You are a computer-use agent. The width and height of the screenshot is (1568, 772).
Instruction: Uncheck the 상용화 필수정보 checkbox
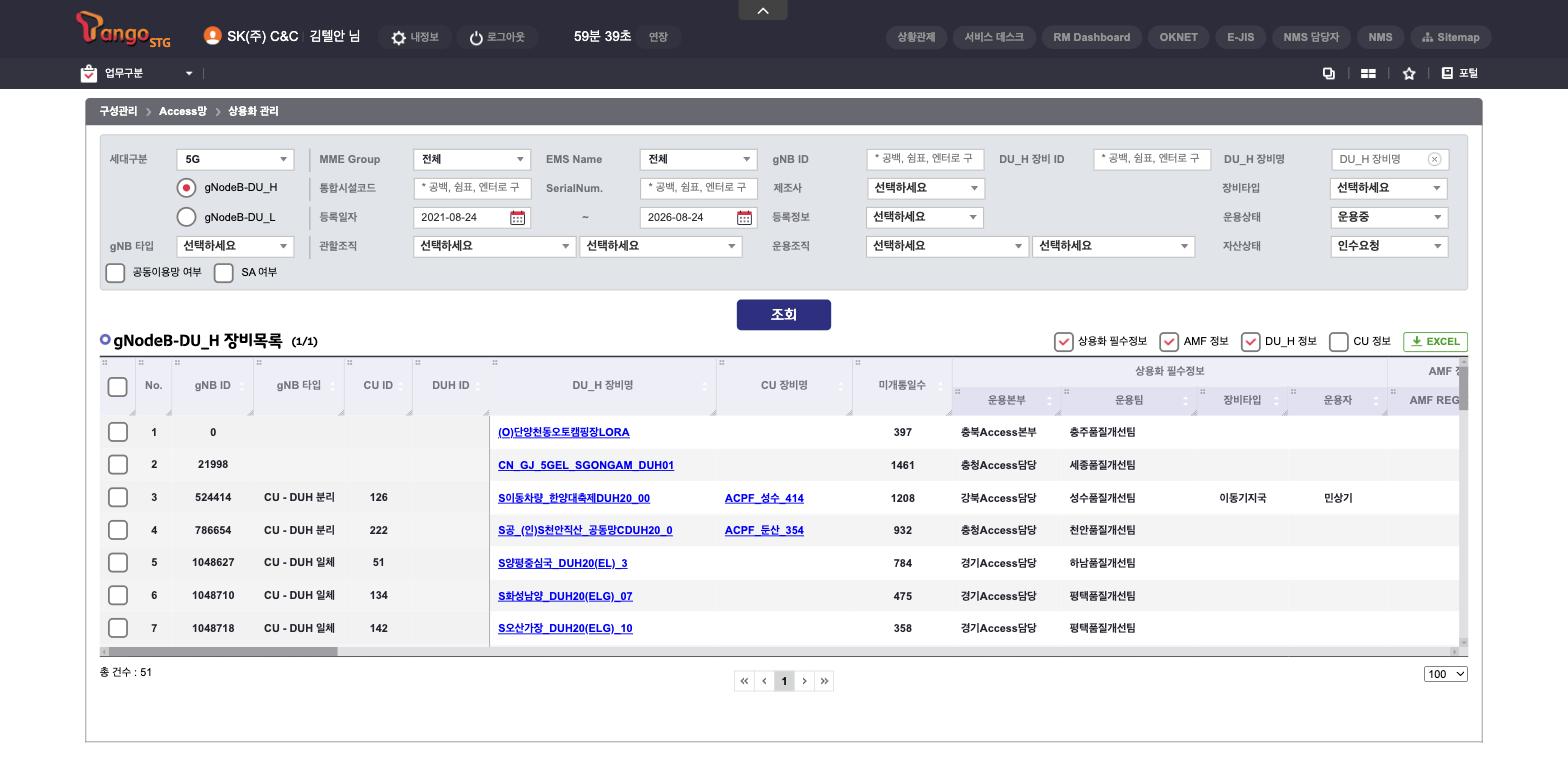1064,342
